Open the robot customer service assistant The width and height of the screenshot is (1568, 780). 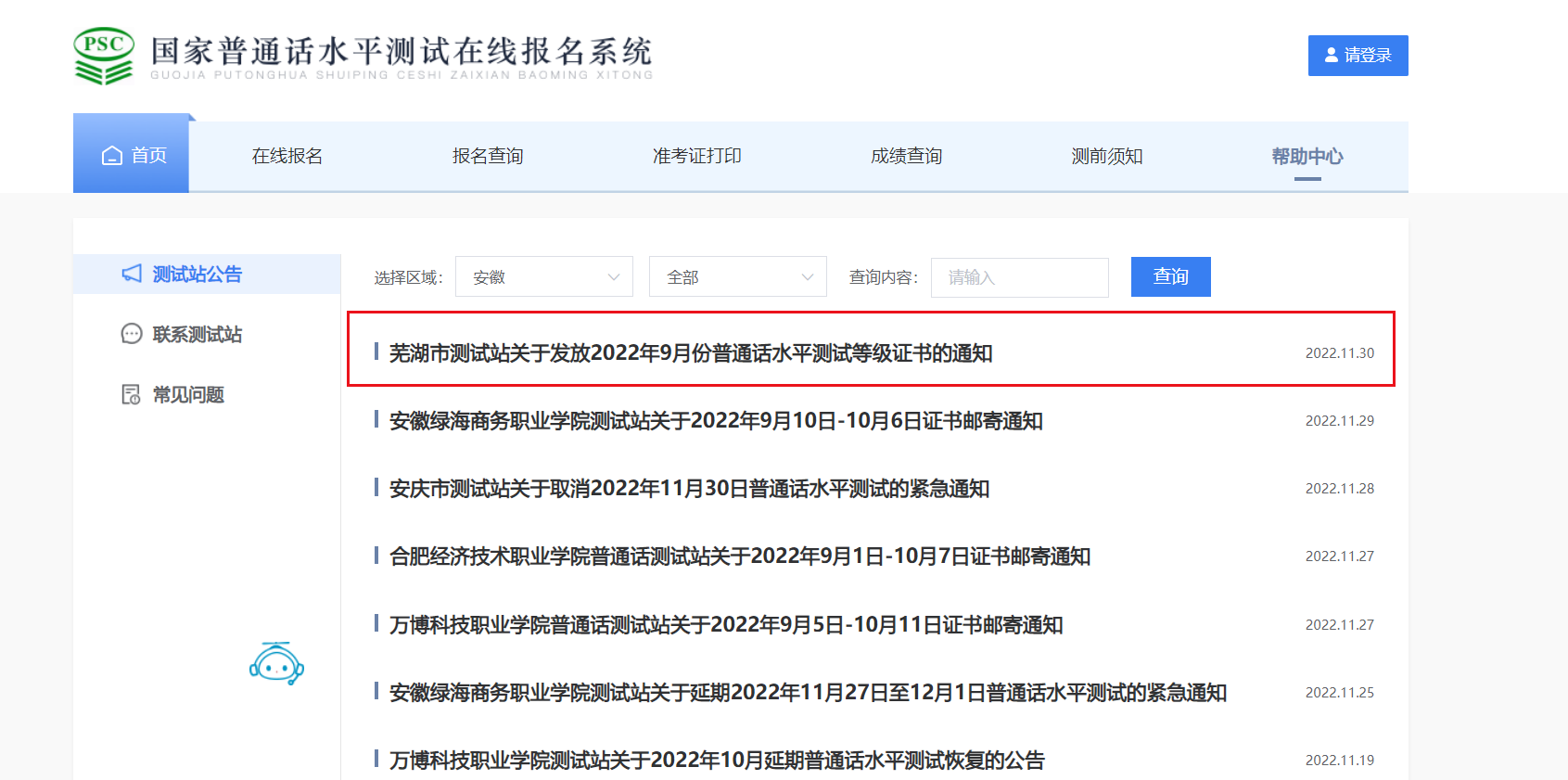click(276, 664)
